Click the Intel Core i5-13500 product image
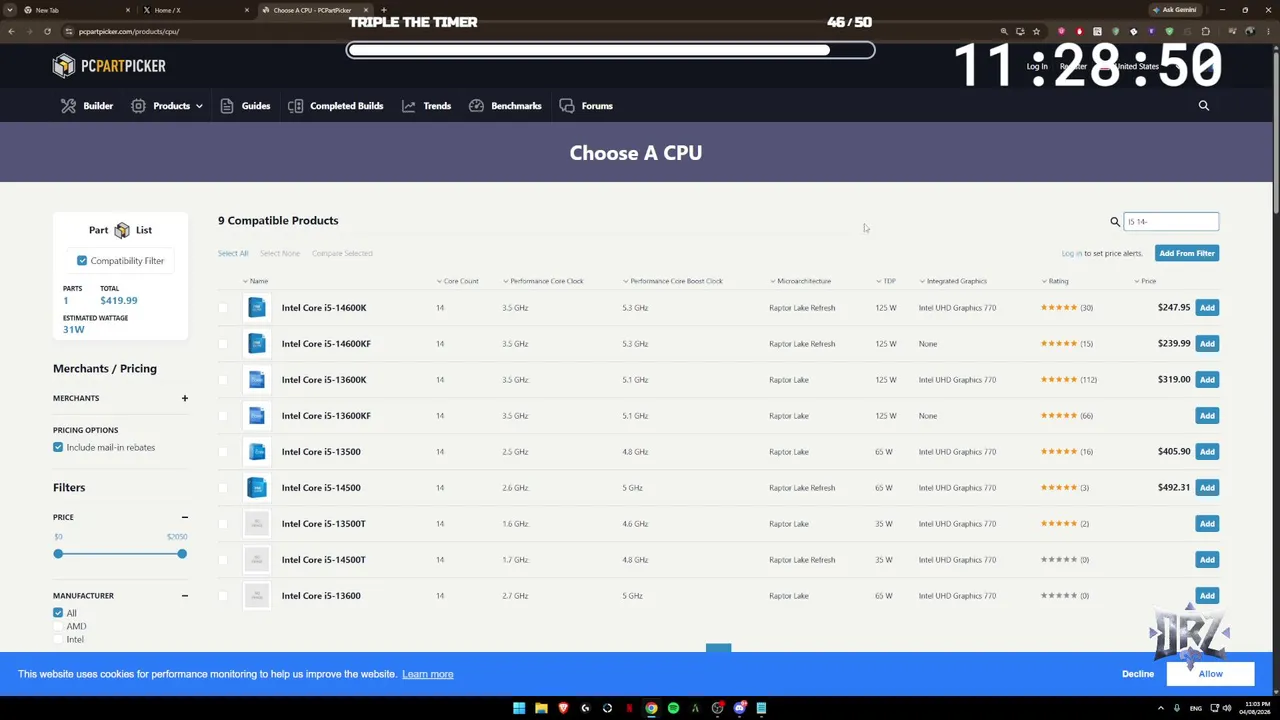1280x720 pixels. pos(257,452)
